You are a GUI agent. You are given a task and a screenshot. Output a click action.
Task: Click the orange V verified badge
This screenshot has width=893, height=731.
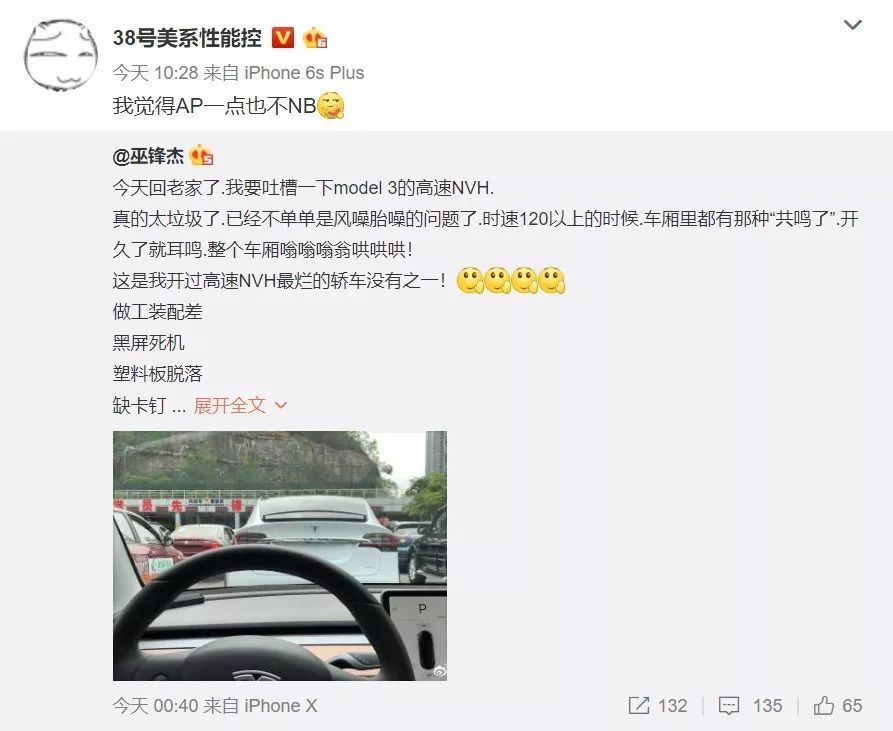(282, 38)
